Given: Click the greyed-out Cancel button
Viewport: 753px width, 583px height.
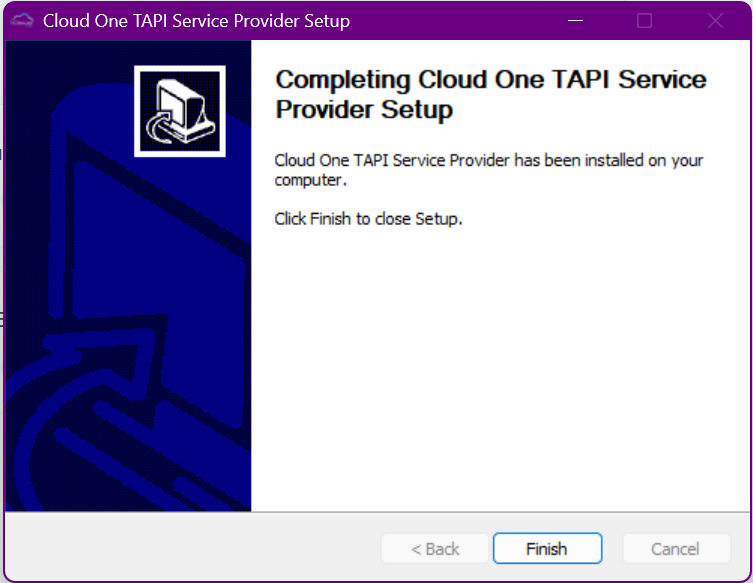Looking at the screenshot, I should coord(675,549).
